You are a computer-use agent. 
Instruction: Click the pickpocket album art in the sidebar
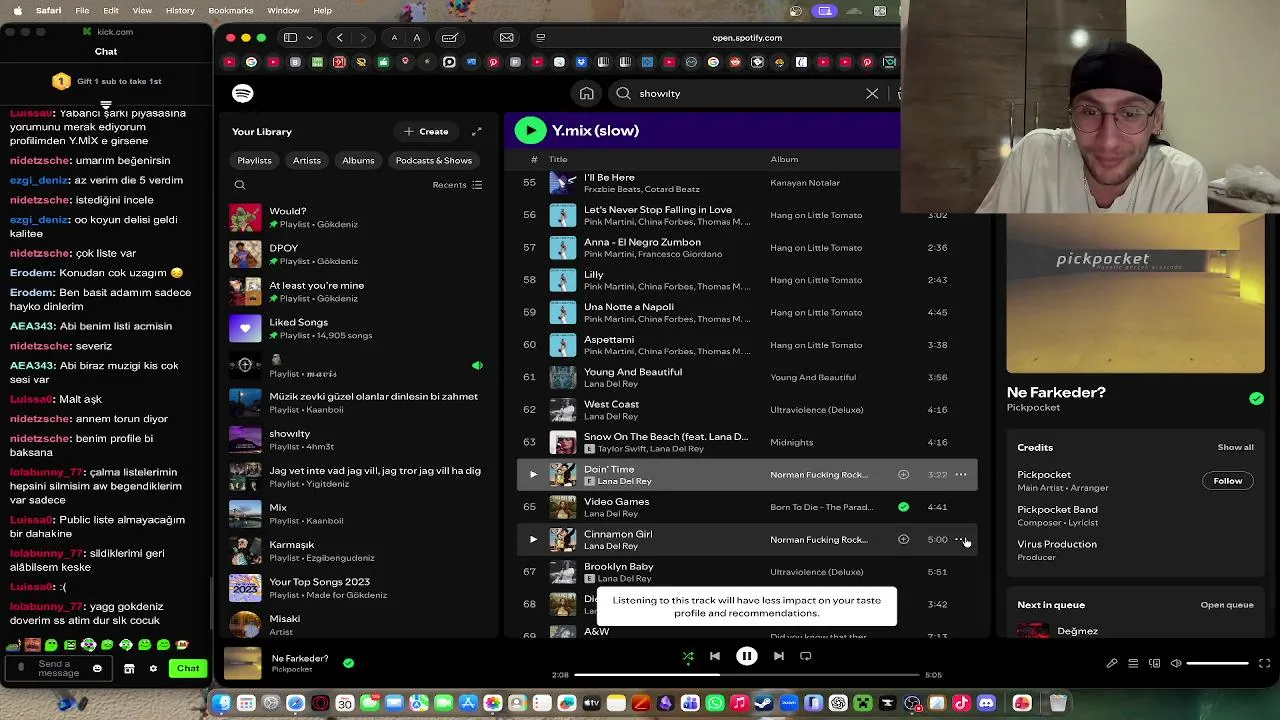point(1135,293)
